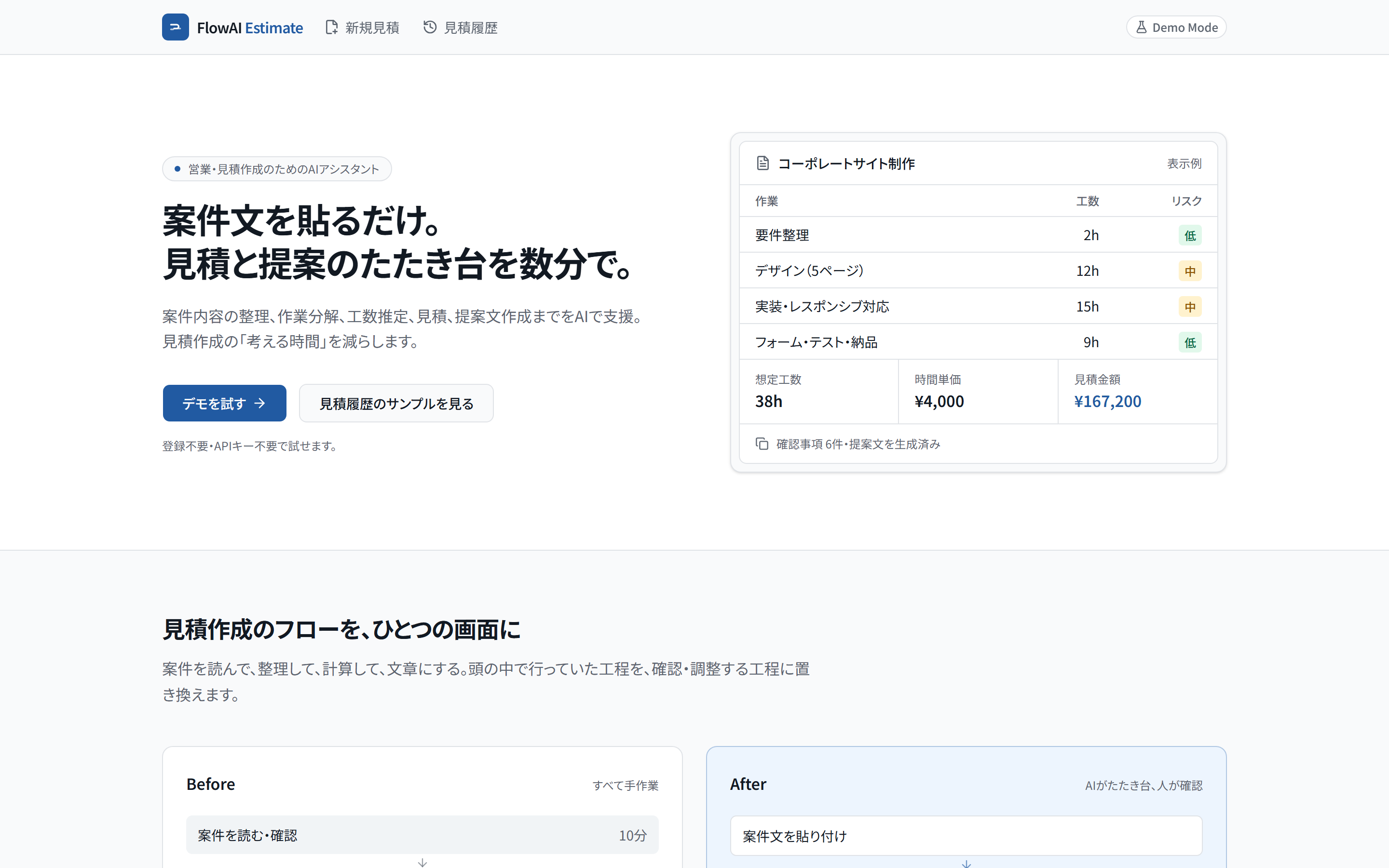Open the 見積履歴 nav item
1389x868 pixels.
pyautogui.click(x=460, y=27)
